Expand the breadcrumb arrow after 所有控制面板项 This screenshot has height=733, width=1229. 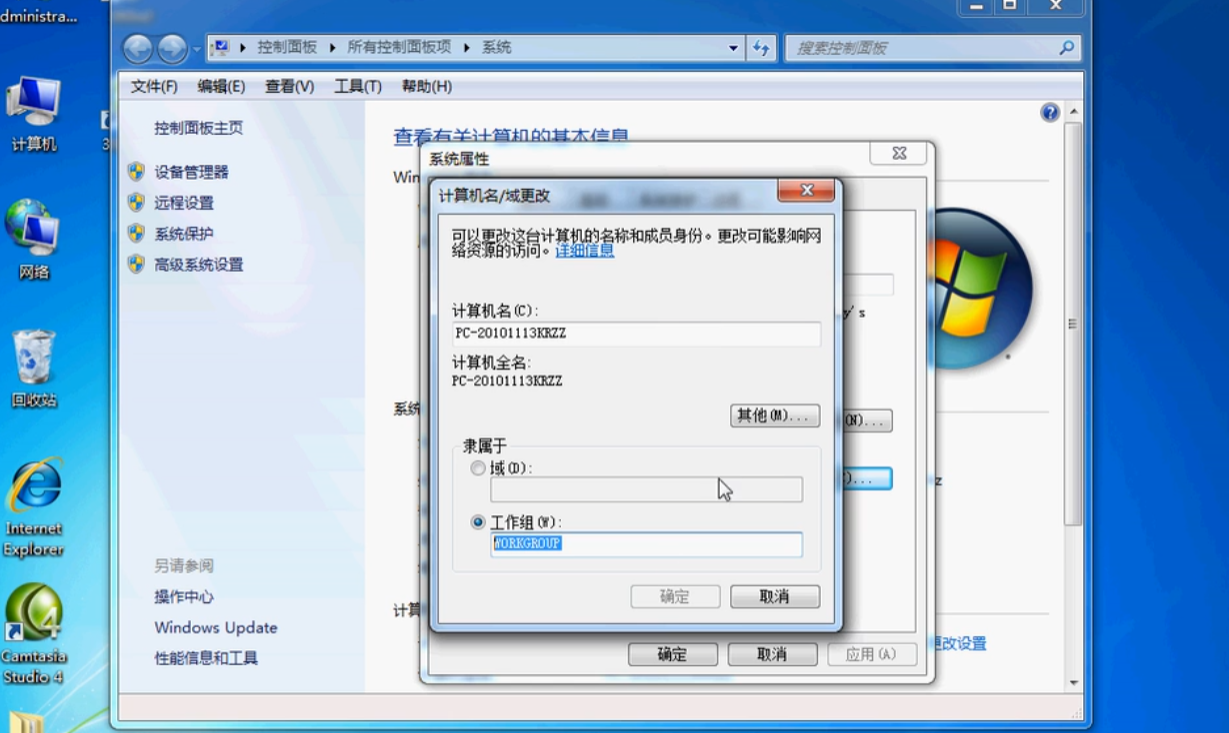pos(467,47)
